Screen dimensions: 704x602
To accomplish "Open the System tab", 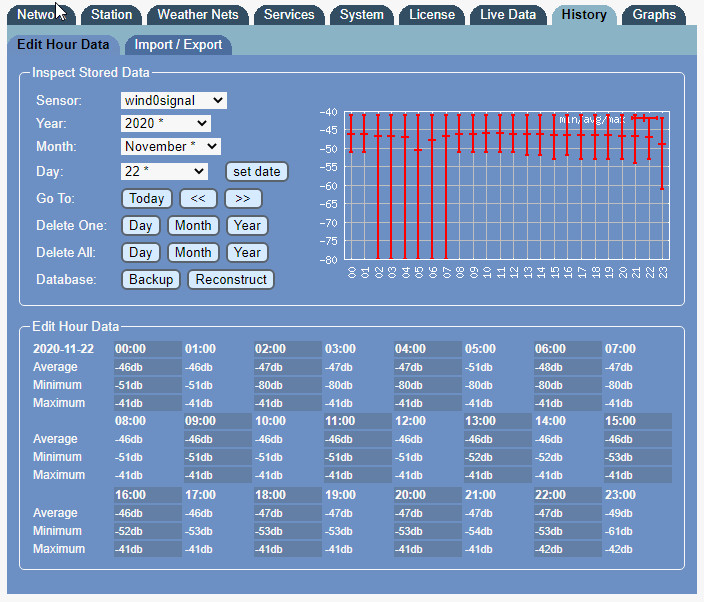I will 361,15.
